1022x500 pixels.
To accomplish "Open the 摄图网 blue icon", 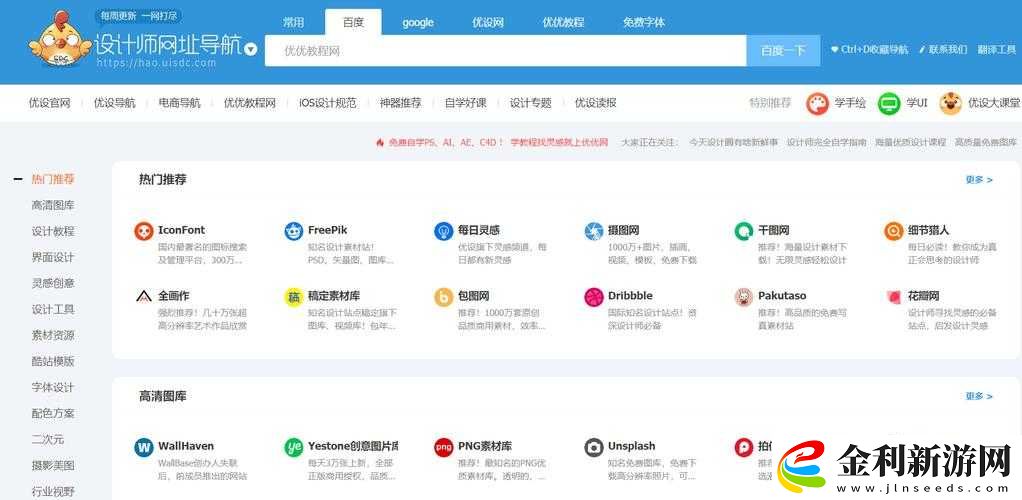I will click(594, 231).
